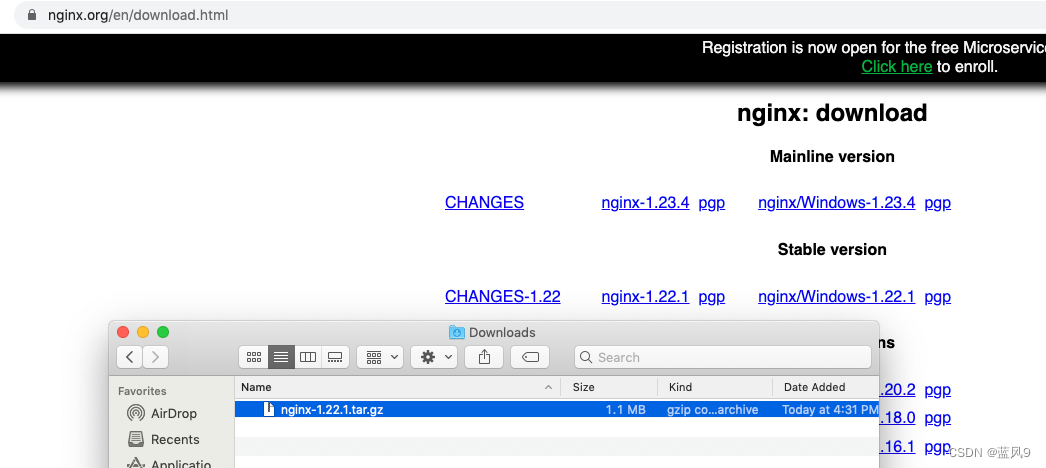Switch Finder to column view
Image resolution: width=1046 pixels, height=468 pixels.
[x=308, y=357]
